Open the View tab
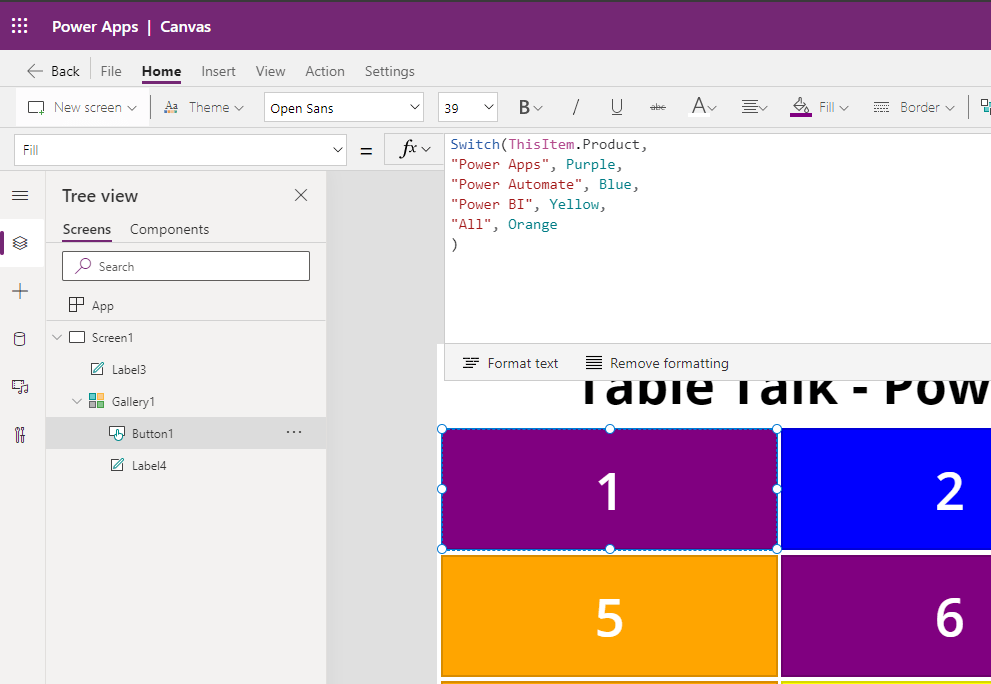Viewport: 991px width, 684px height. click(x=271, y=71)
